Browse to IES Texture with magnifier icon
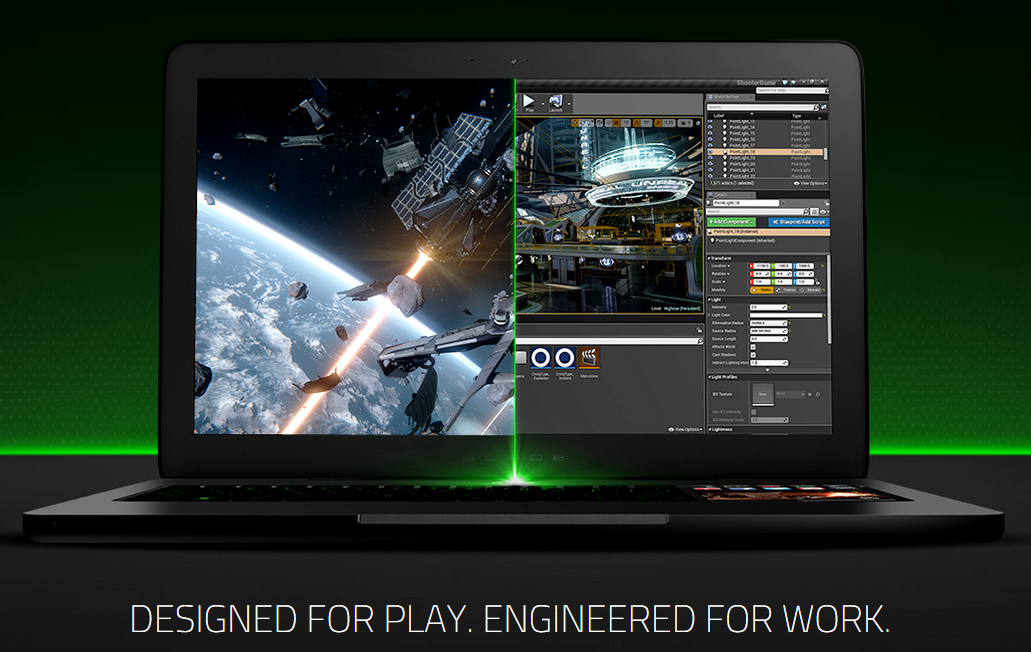Viewport: 1031px width, 652px height. coord(817,394)
